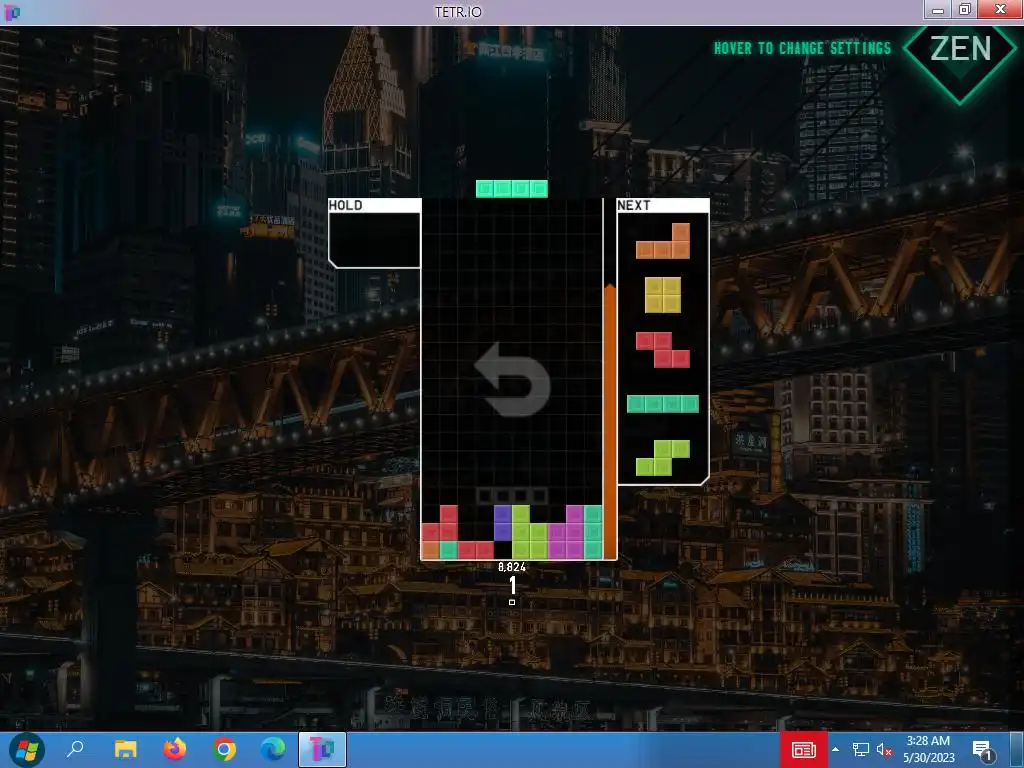Select the orange L piece in NEXT queue
The width and height of the screenshot is (1024, 768).
pos(663,241)
